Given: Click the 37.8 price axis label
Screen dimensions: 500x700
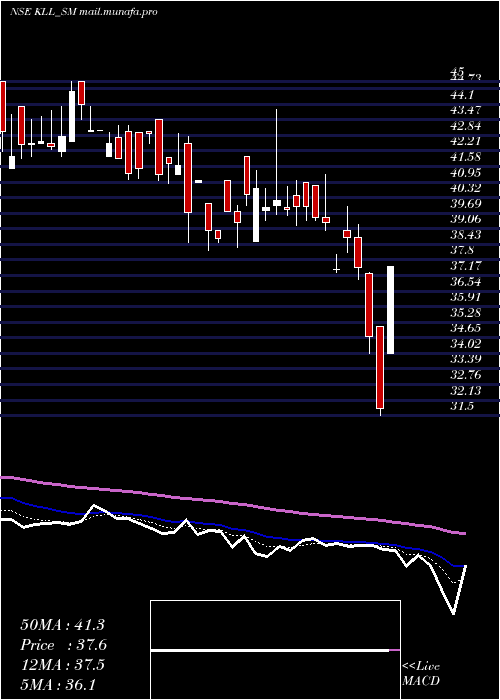Looking at the screenshot, I should pos(462,250).
